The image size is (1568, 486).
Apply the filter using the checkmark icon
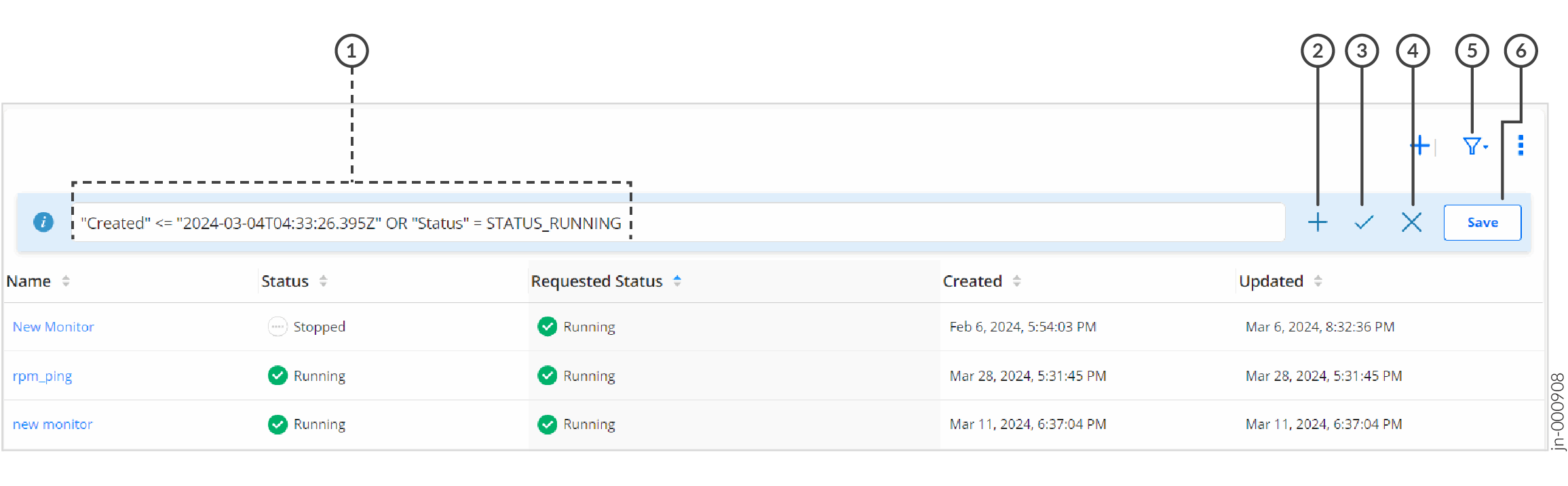1362,222
